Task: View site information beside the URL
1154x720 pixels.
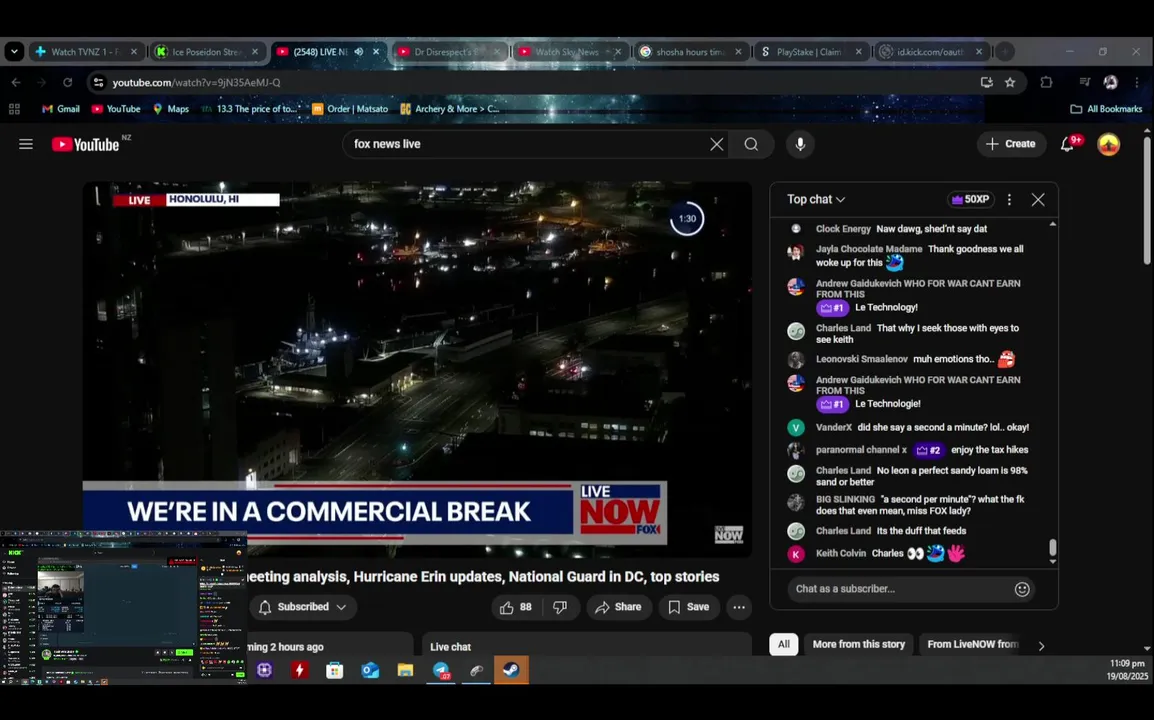Action: pos(98,82)
